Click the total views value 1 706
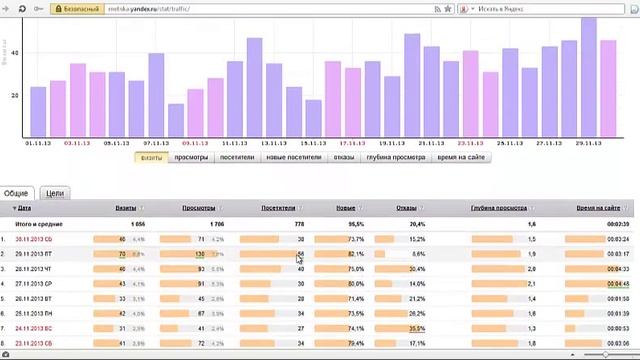 [x=217, y=224]
